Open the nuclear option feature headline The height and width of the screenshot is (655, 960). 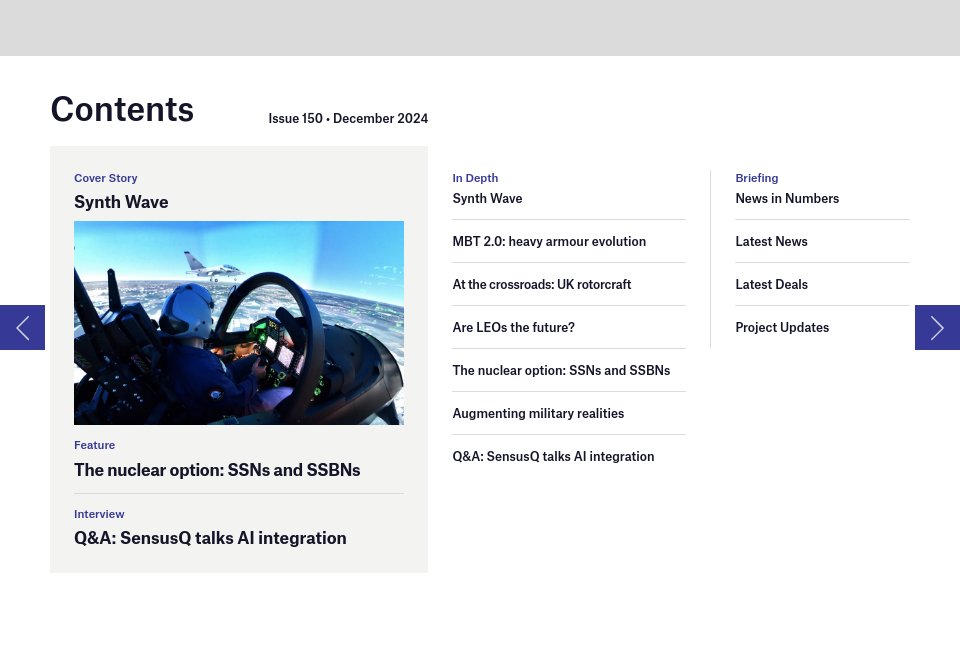coord(217,470)
